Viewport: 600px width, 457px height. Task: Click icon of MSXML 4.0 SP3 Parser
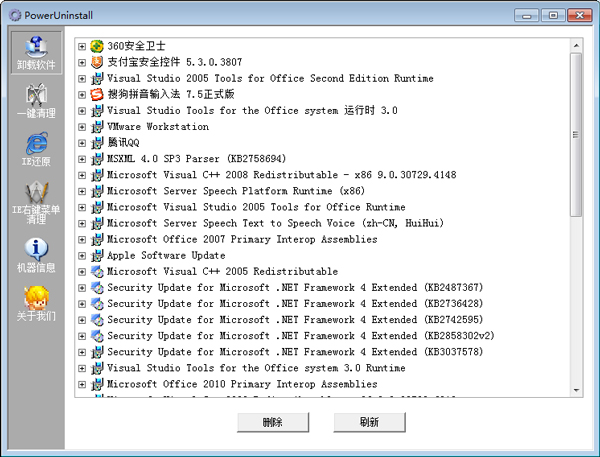point(97,159)
